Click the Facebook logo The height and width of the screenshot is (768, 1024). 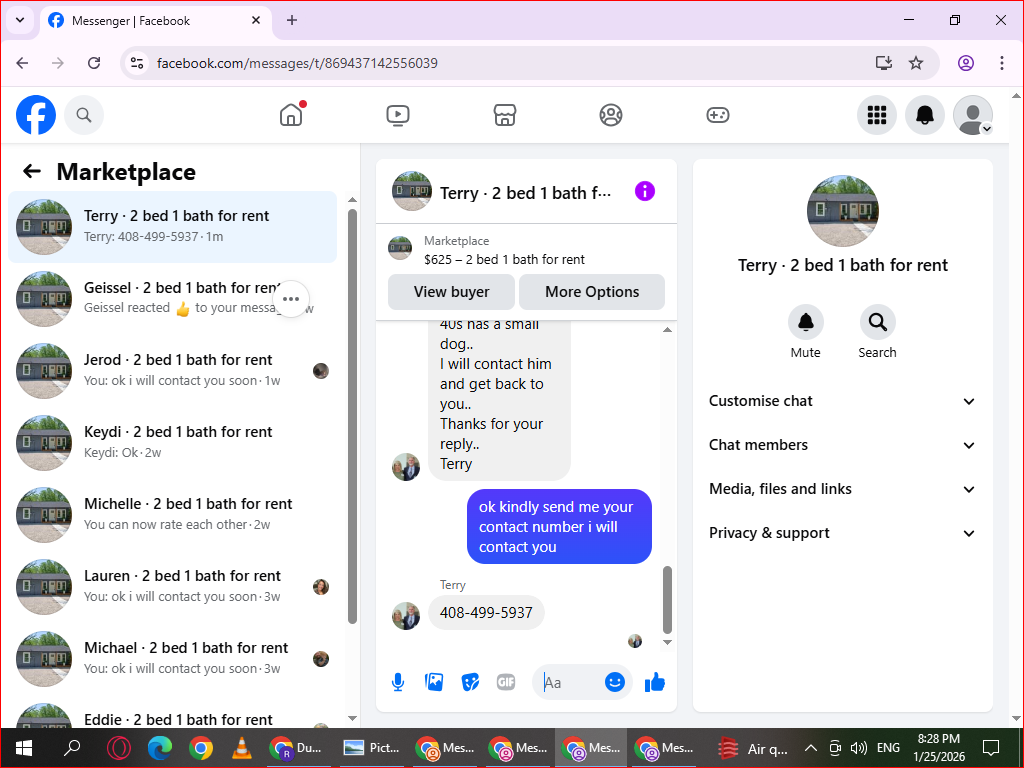tap(36, 115)
